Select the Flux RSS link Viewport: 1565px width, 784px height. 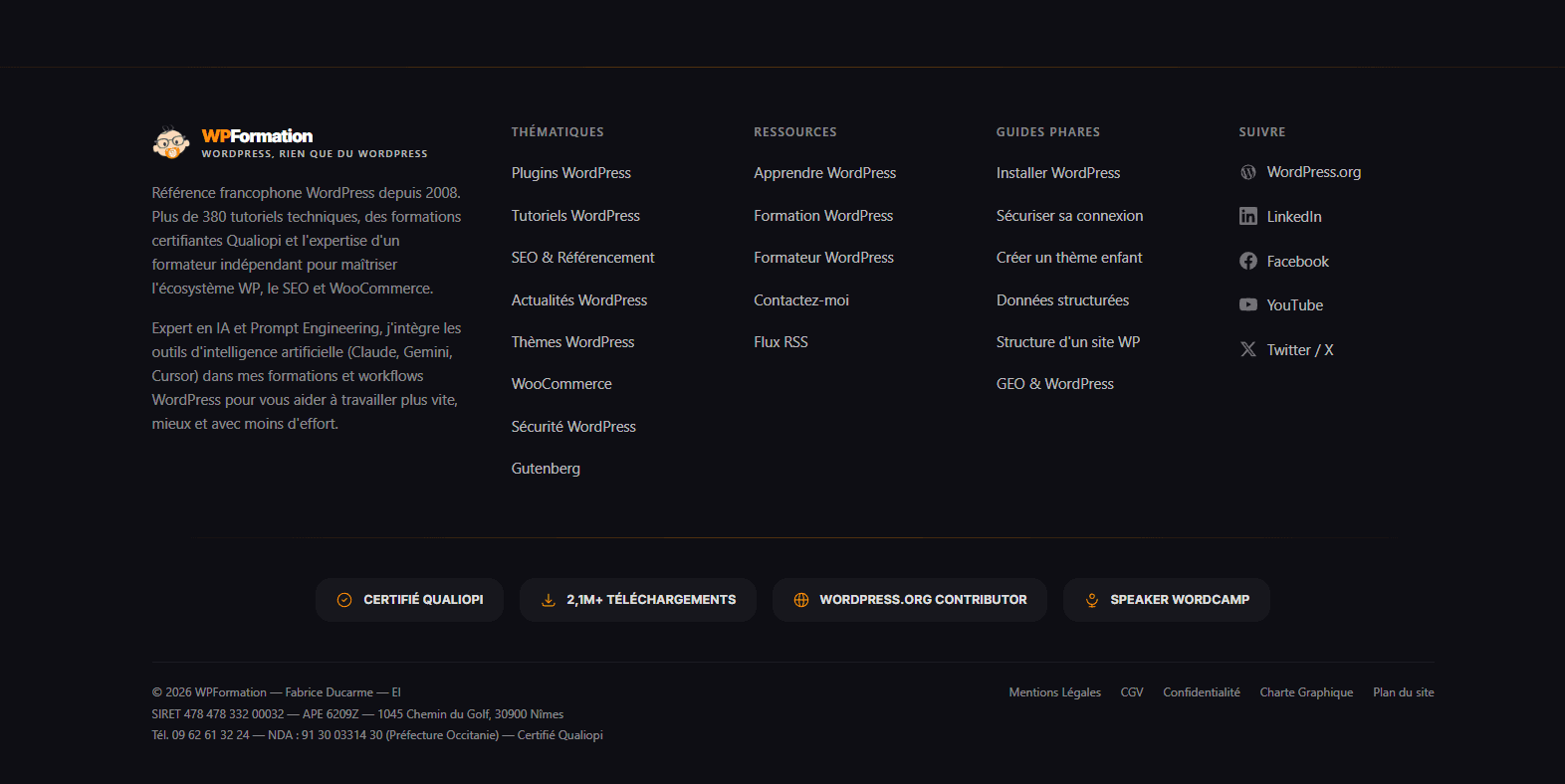781,342
